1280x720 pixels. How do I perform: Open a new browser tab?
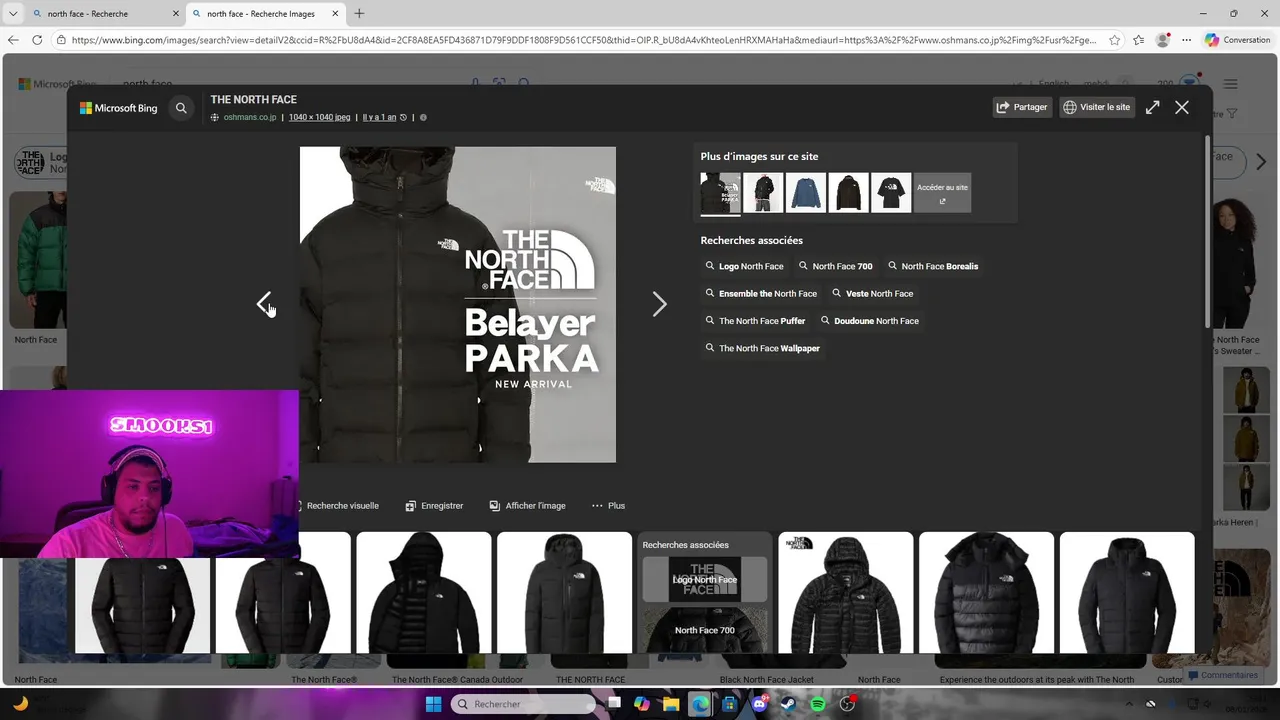359,14
